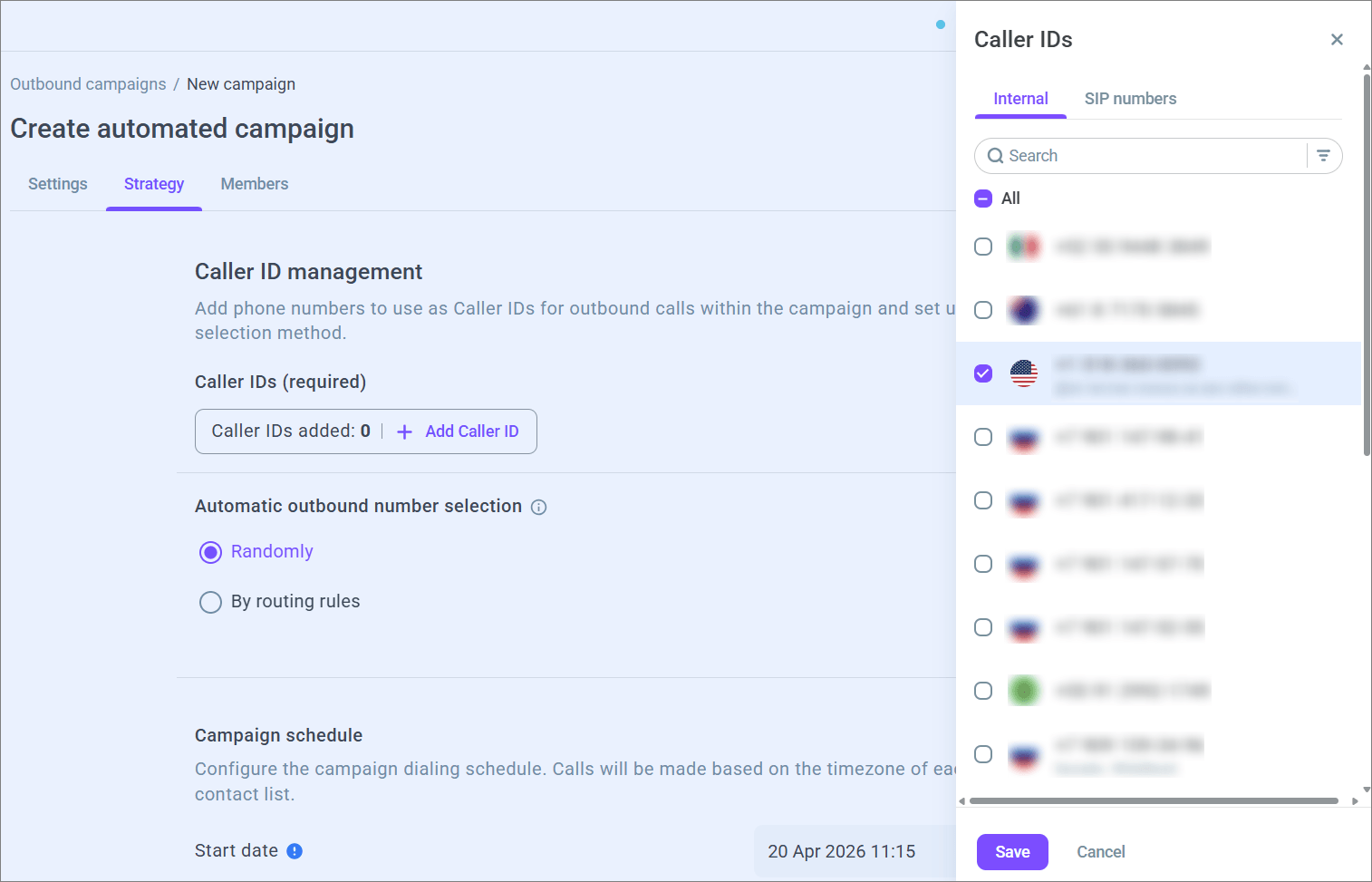1372x882 pixels.
Task: Click the blue info icon beside Start date
Action: tap(295, 851)
